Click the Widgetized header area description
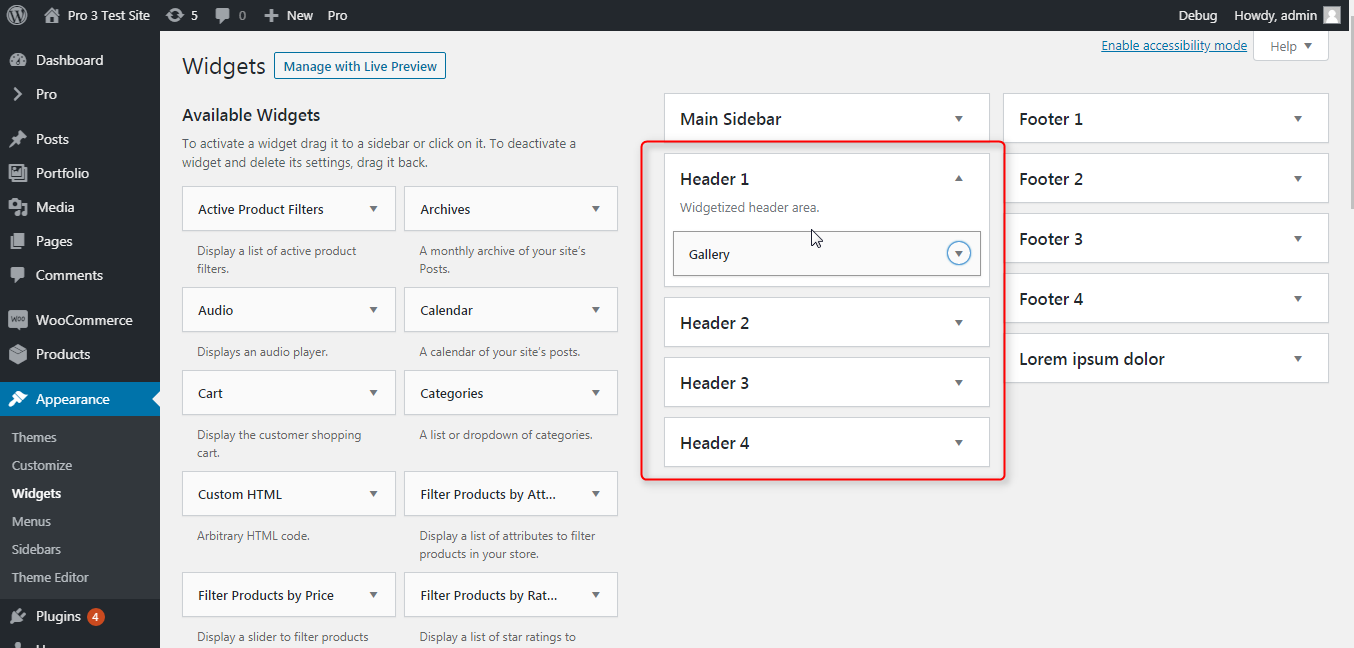The width and height of the screenshot is (1354, 648). coord(749,208)
